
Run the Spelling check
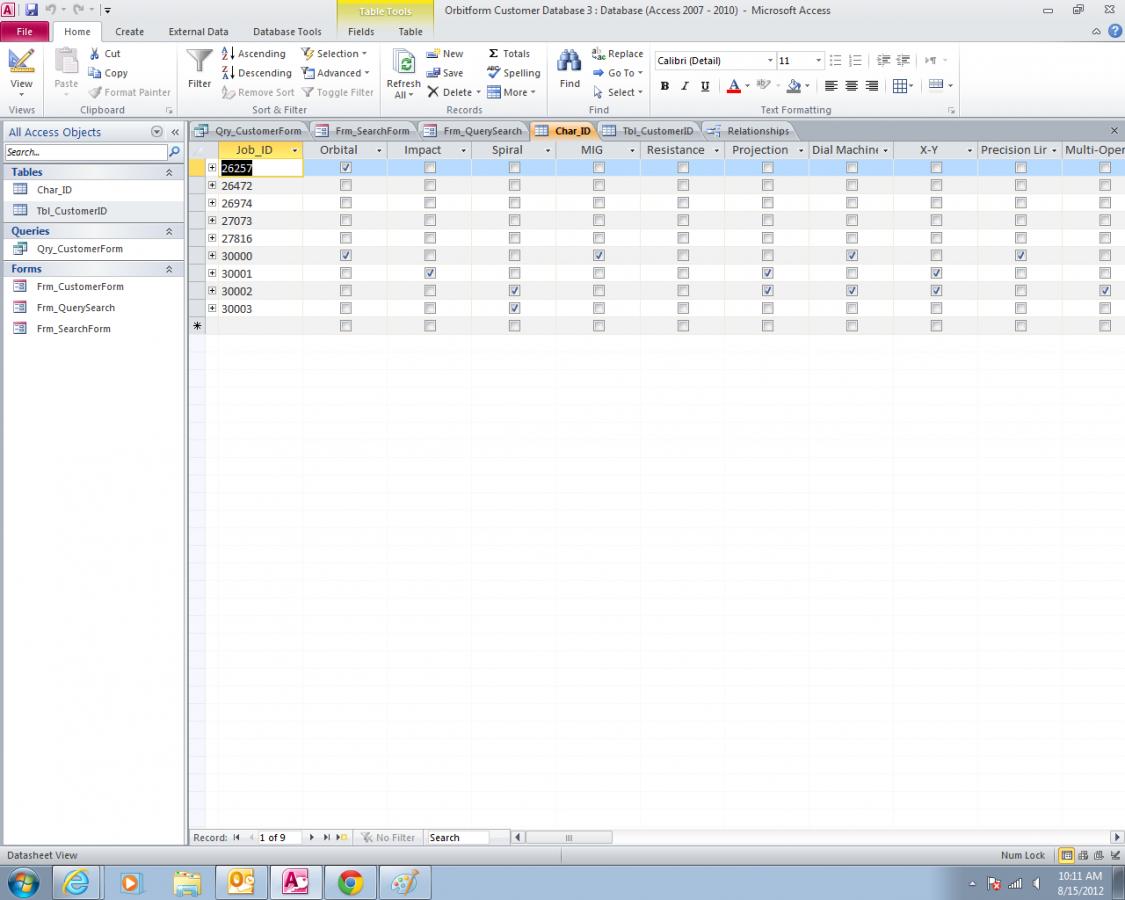pos(513,73)
